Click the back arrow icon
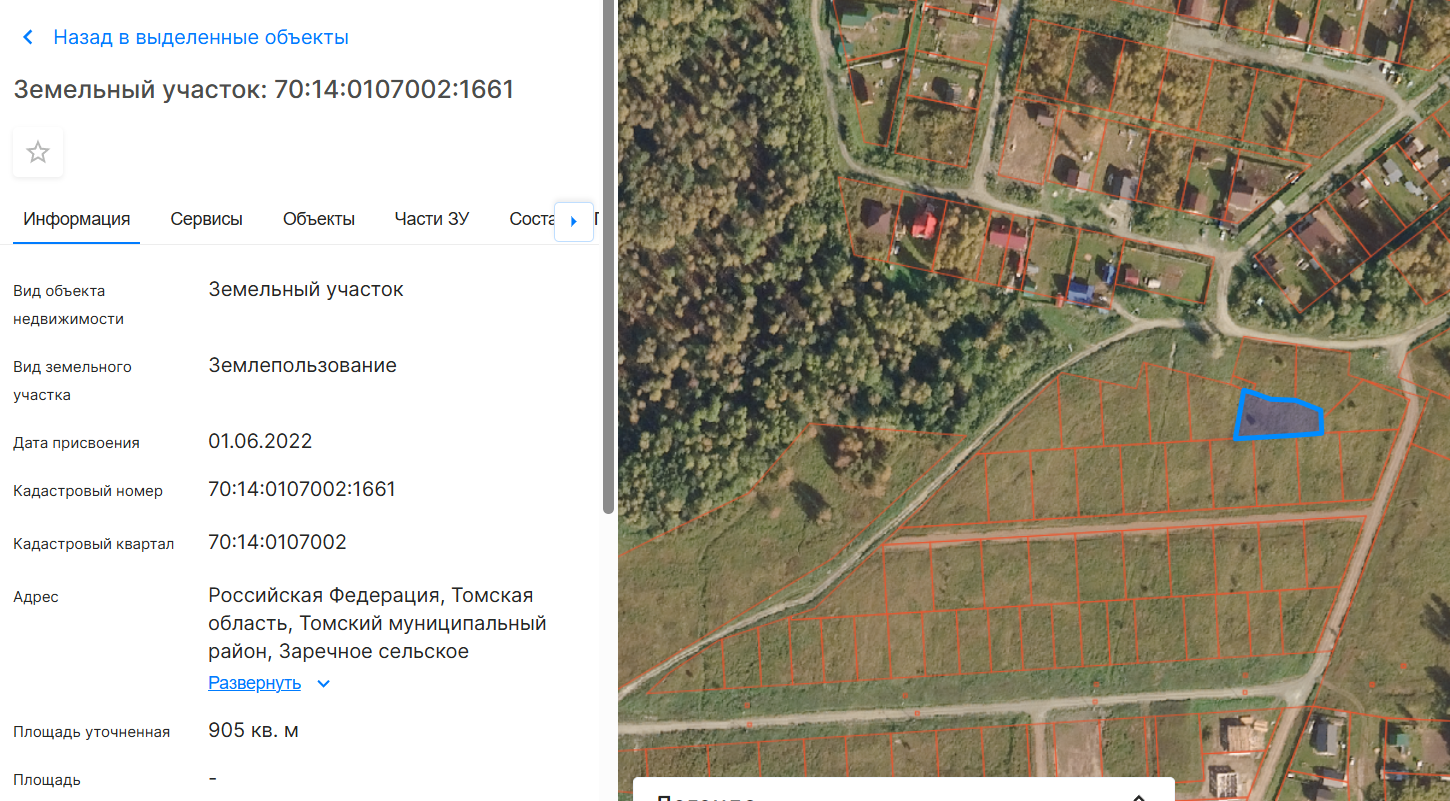Image resolution: width=1450 pixels, height=801 pixels. (28, 38)
